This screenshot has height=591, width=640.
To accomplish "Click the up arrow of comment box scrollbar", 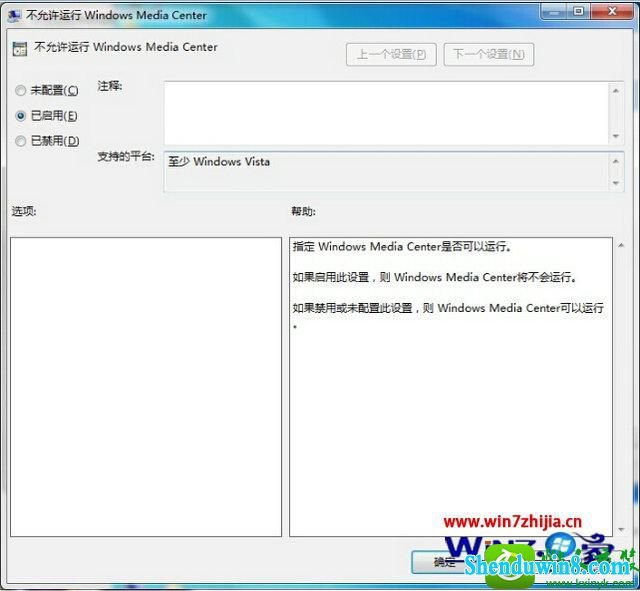I will [616, 91].
